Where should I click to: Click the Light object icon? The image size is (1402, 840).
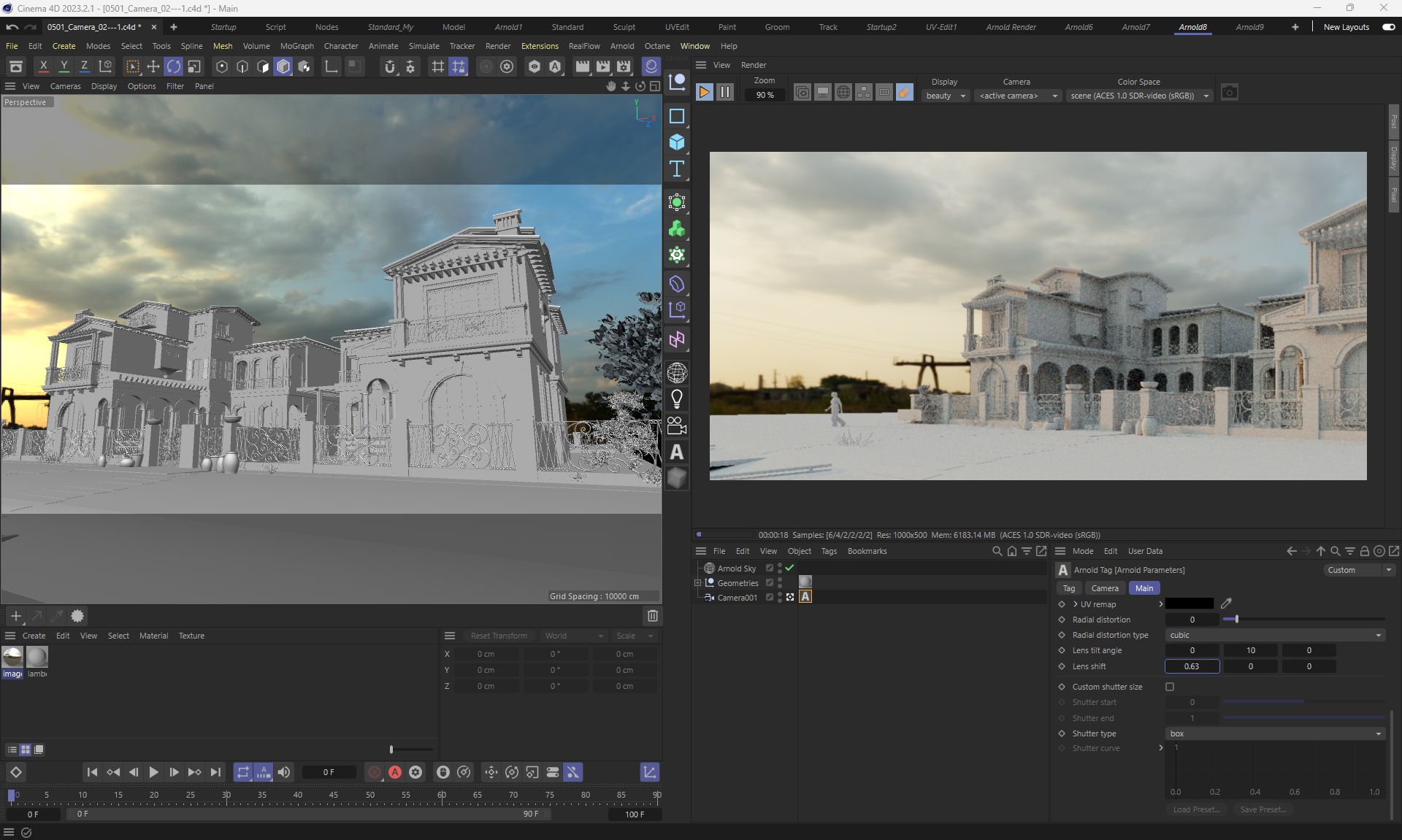point(677,399)
